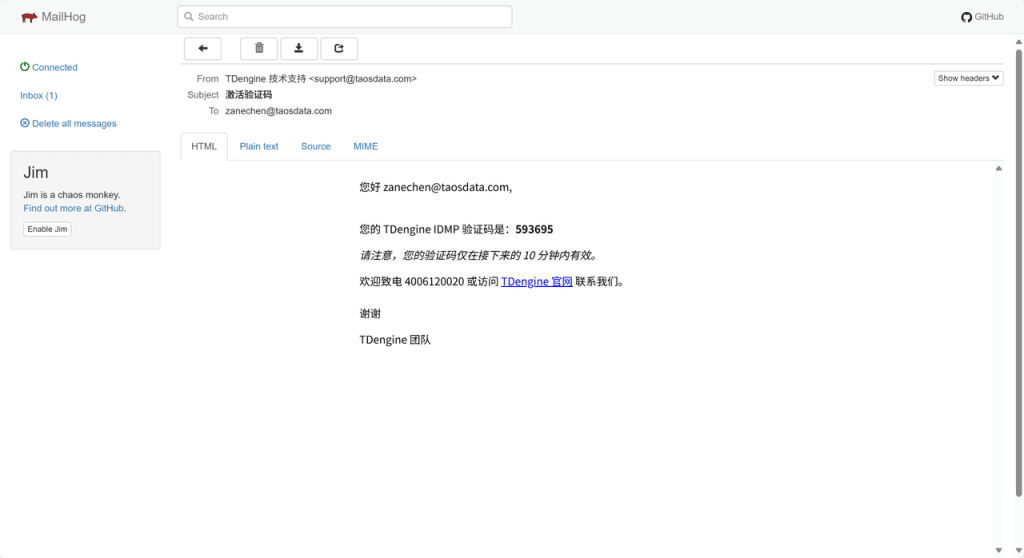Click the MailHog pig logo

pos(29,17)
